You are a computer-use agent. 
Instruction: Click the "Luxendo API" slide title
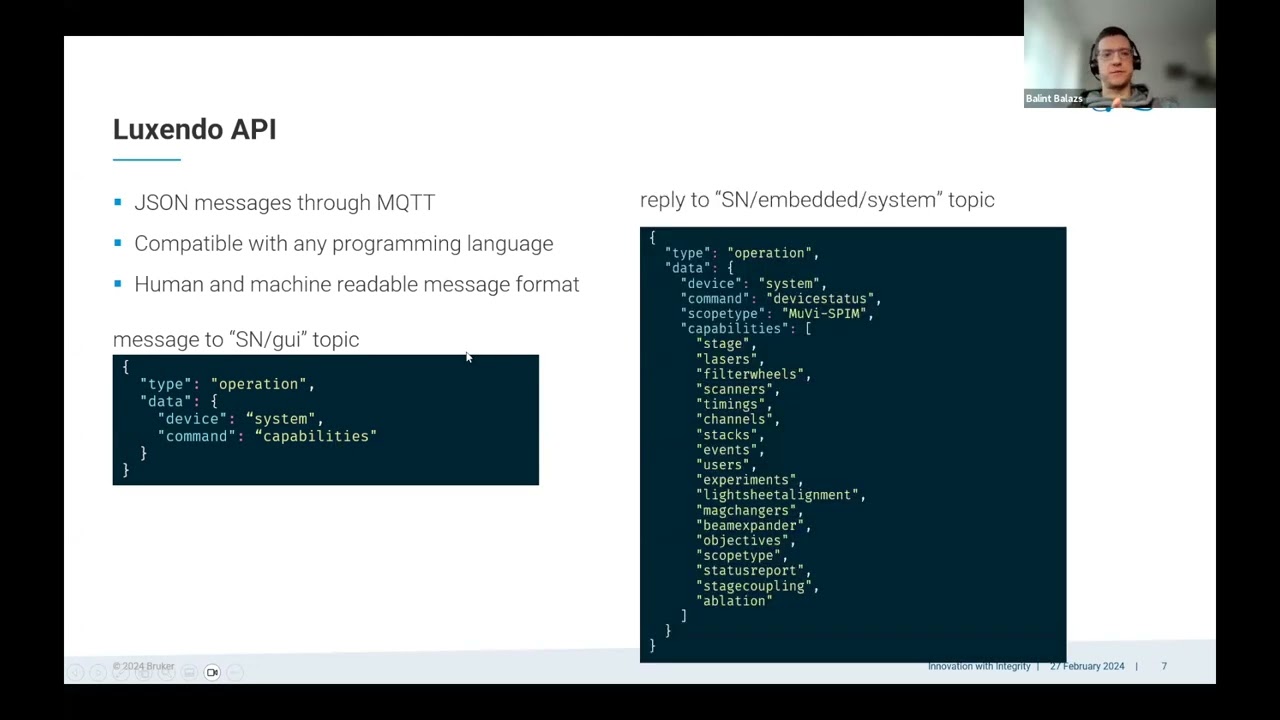tap(195, 130)
